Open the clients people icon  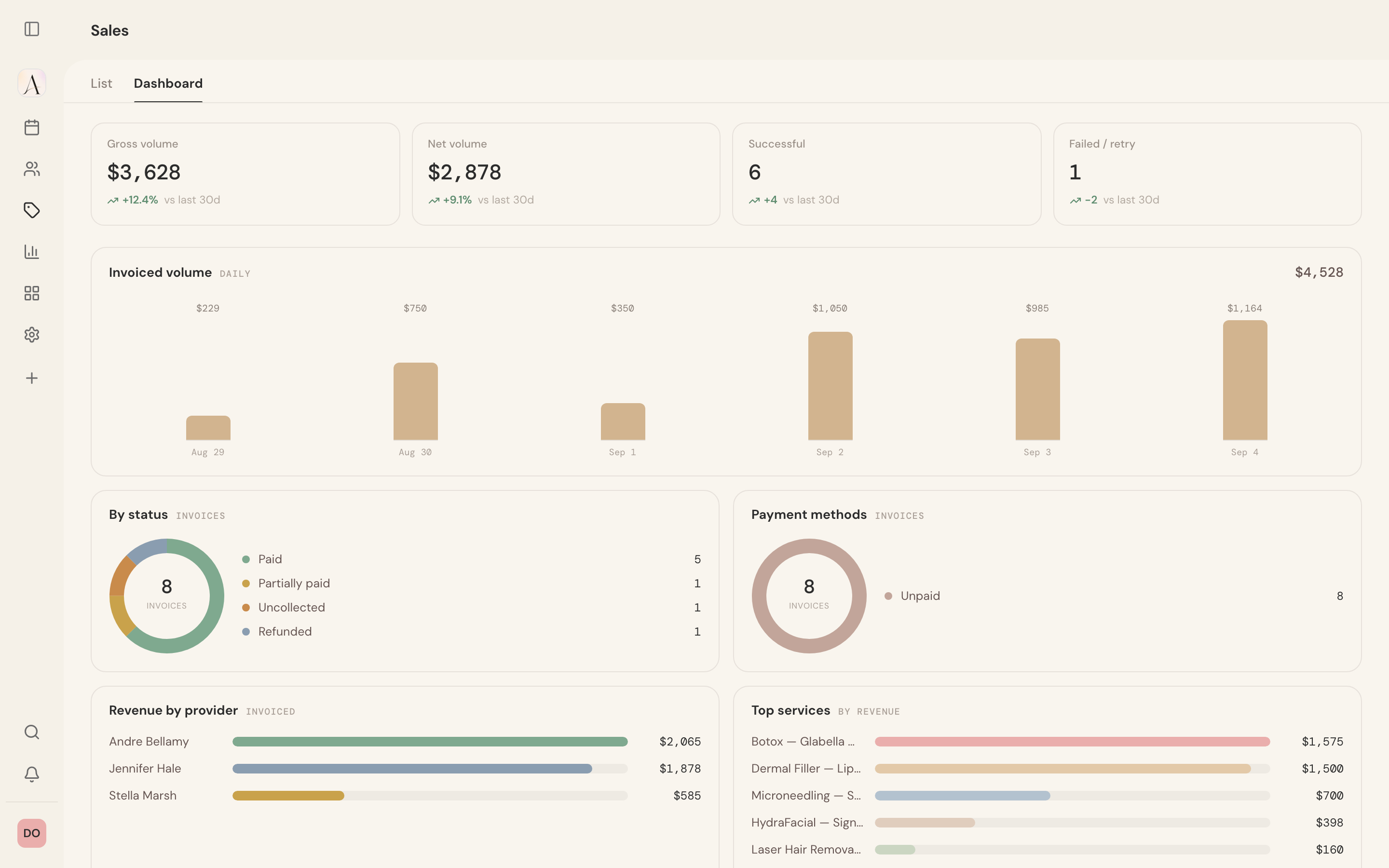31,169
